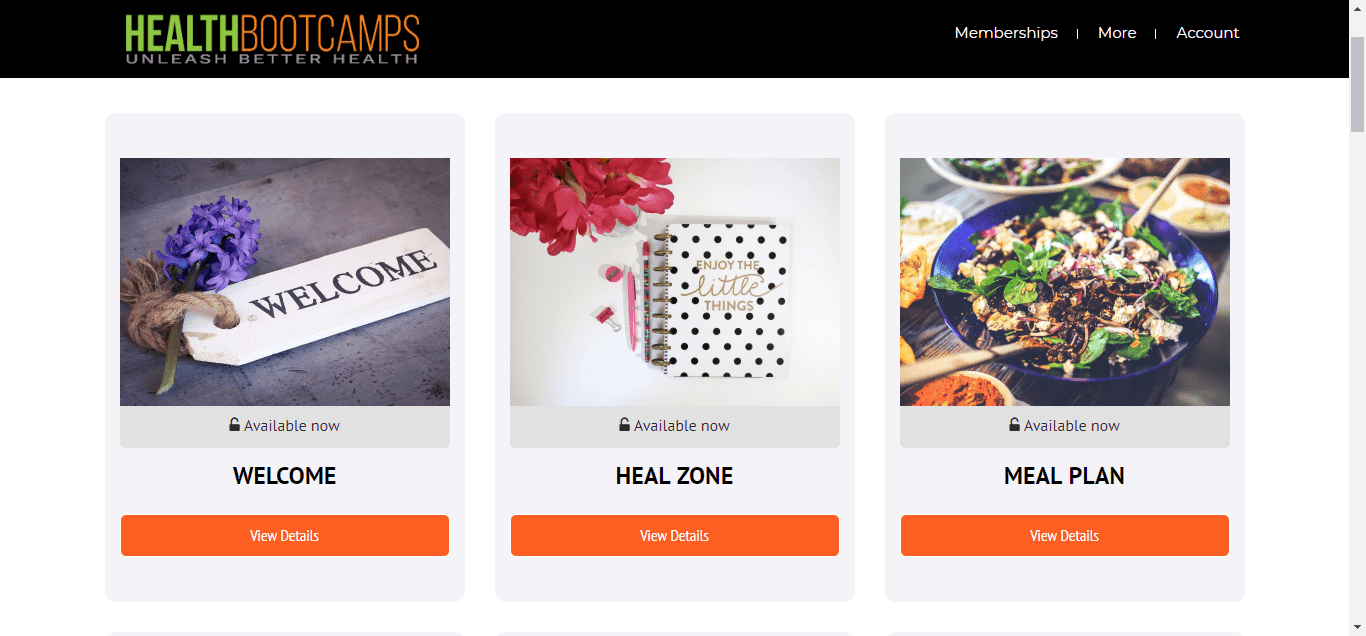Open the Memberships menu
The height and width of the screenshot is (636, 1366).
[1006, 33]
